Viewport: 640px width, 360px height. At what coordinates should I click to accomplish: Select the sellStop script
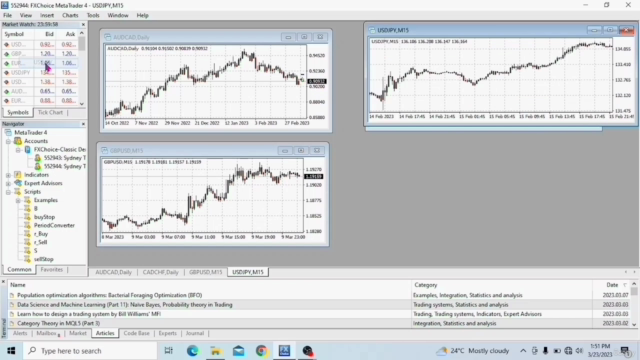44,259
